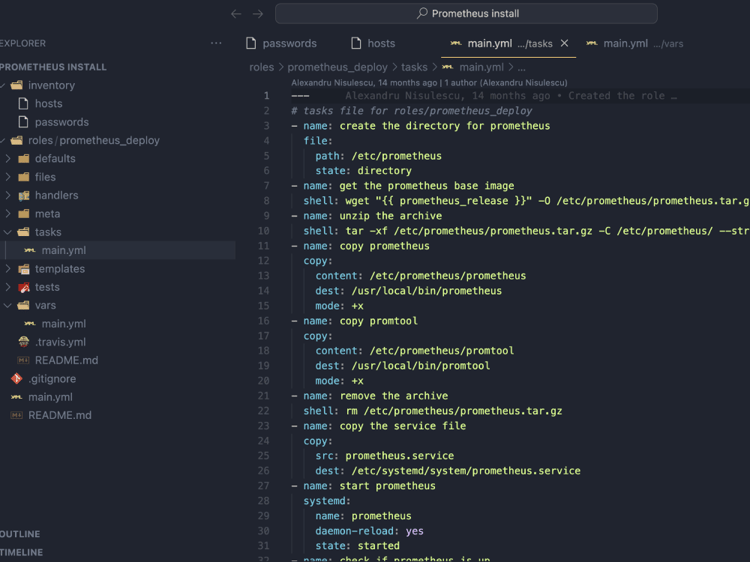Click the vars open-folder icon
This screenshot has height=562, width=750.
[x=23, y=305]
